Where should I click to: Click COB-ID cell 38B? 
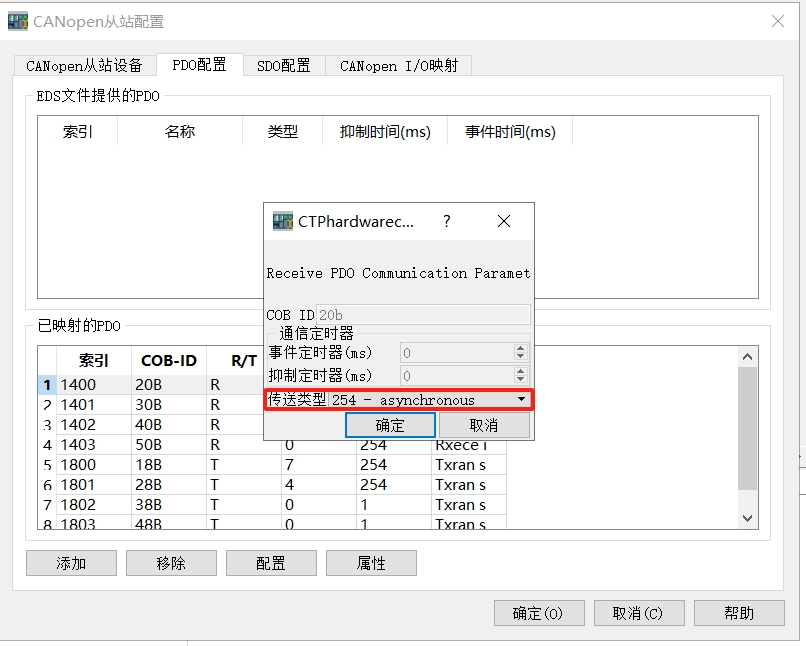[169, 505]
